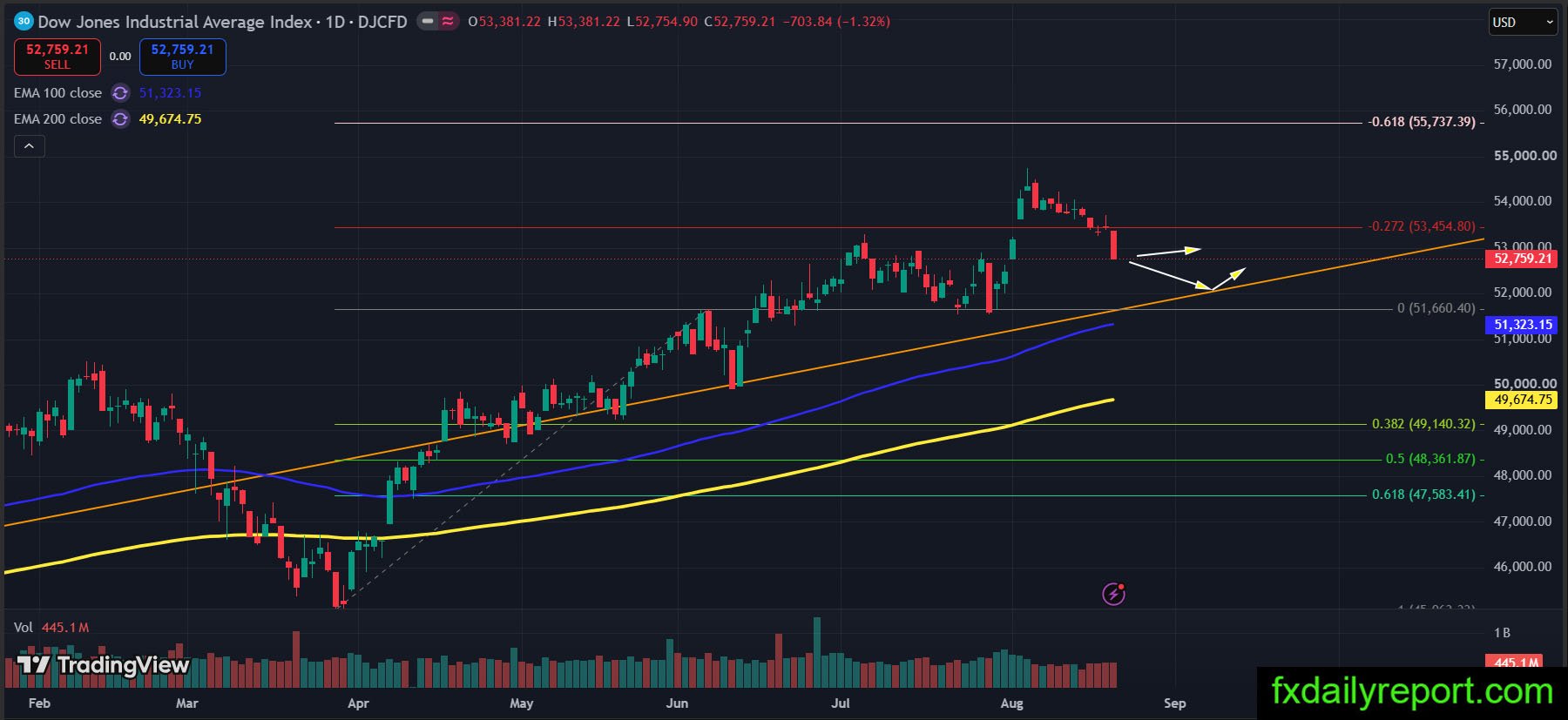This screenshot has width=1568, height=720.
Task: Click the change value -703.84 (-1.32%)
Action: pyautogui.click(x=836, y=22)
